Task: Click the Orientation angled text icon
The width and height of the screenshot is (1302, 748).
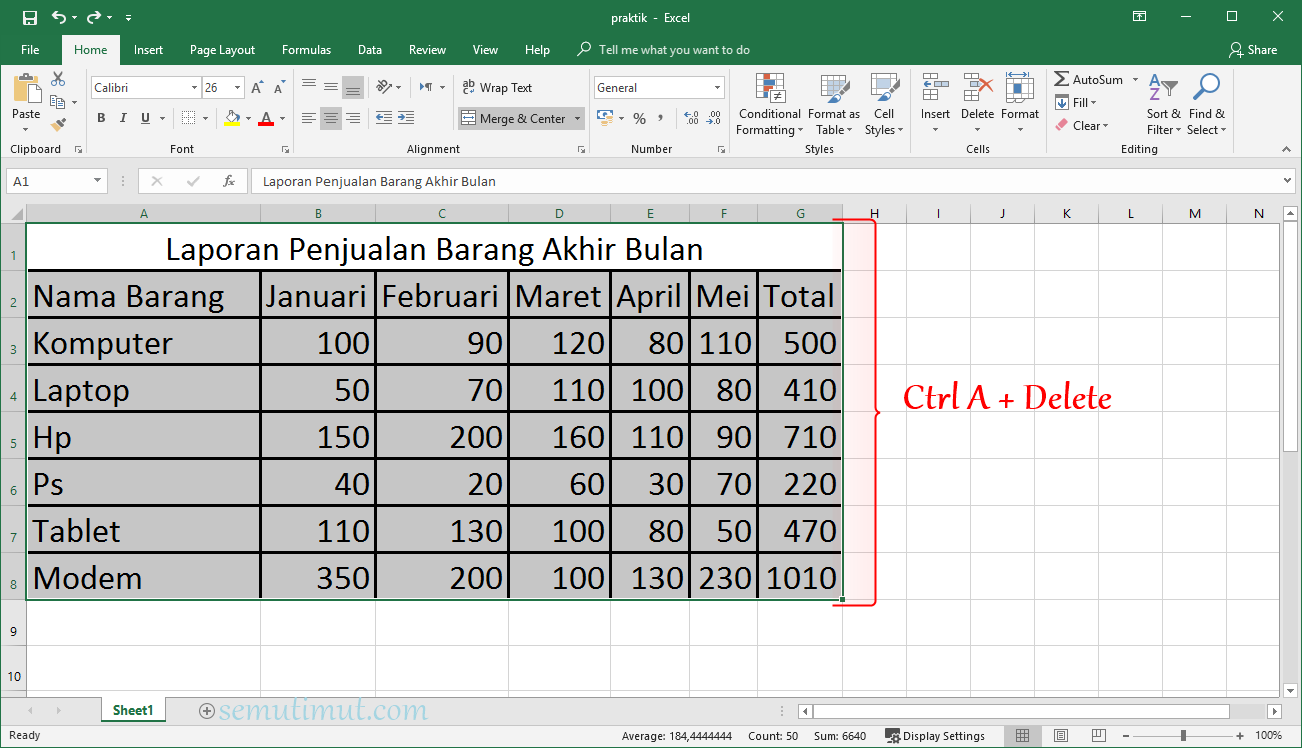Action: [384, 87]
